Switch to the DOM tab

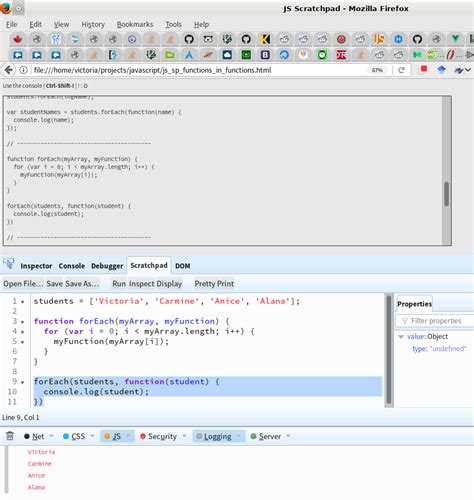point(183,266)
